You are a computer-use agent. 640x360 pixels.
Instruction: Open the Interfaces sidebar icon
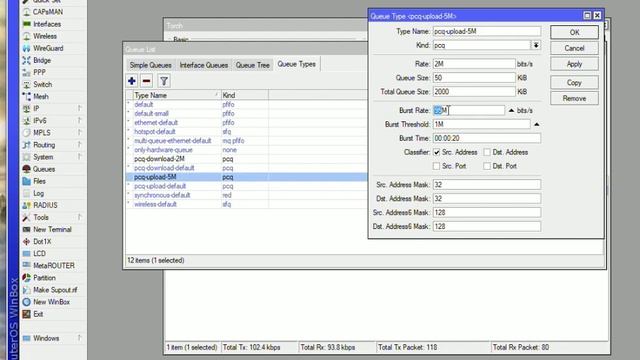pyautogui.click(x=27, y=24)
